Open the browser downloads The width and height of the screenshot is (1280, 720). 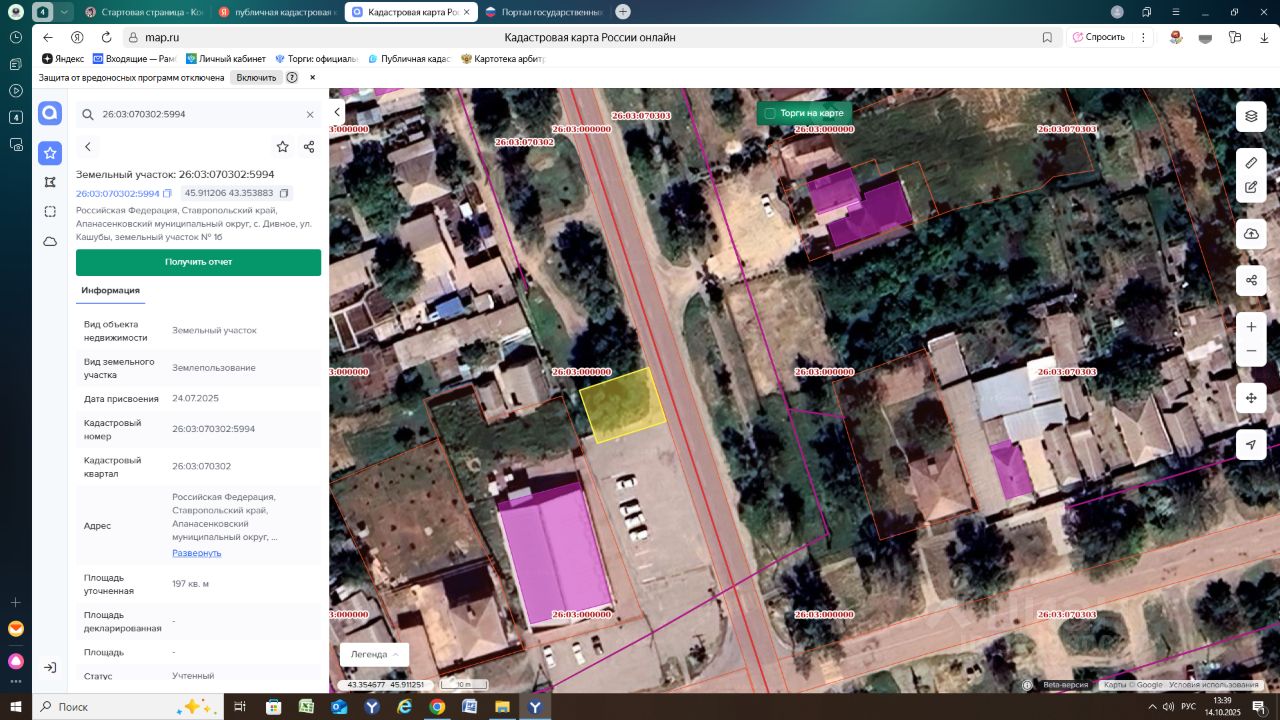click(x=1263, y=37)
